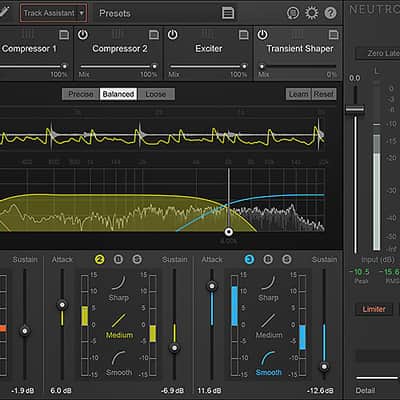Bypass band 2 with B button
400x400 pixels.
118,259
